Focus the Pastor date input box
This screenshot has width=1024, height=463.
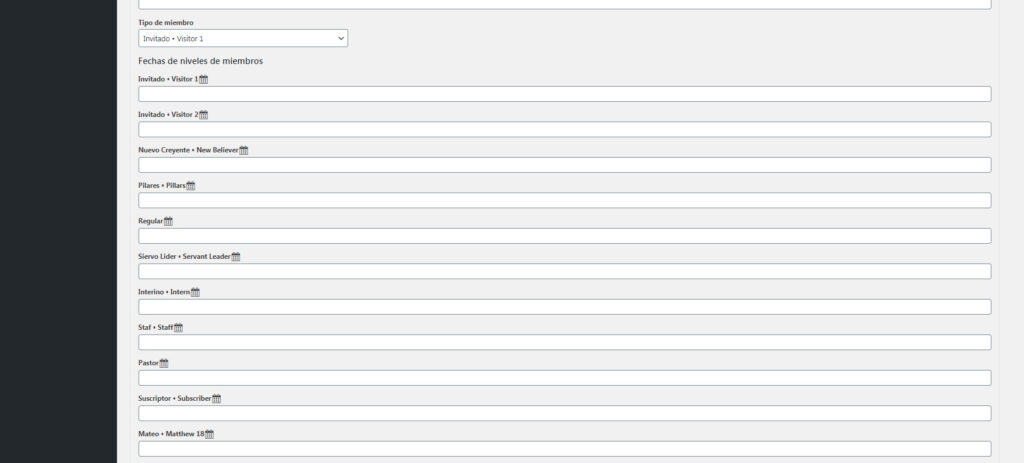pos(564,378)
